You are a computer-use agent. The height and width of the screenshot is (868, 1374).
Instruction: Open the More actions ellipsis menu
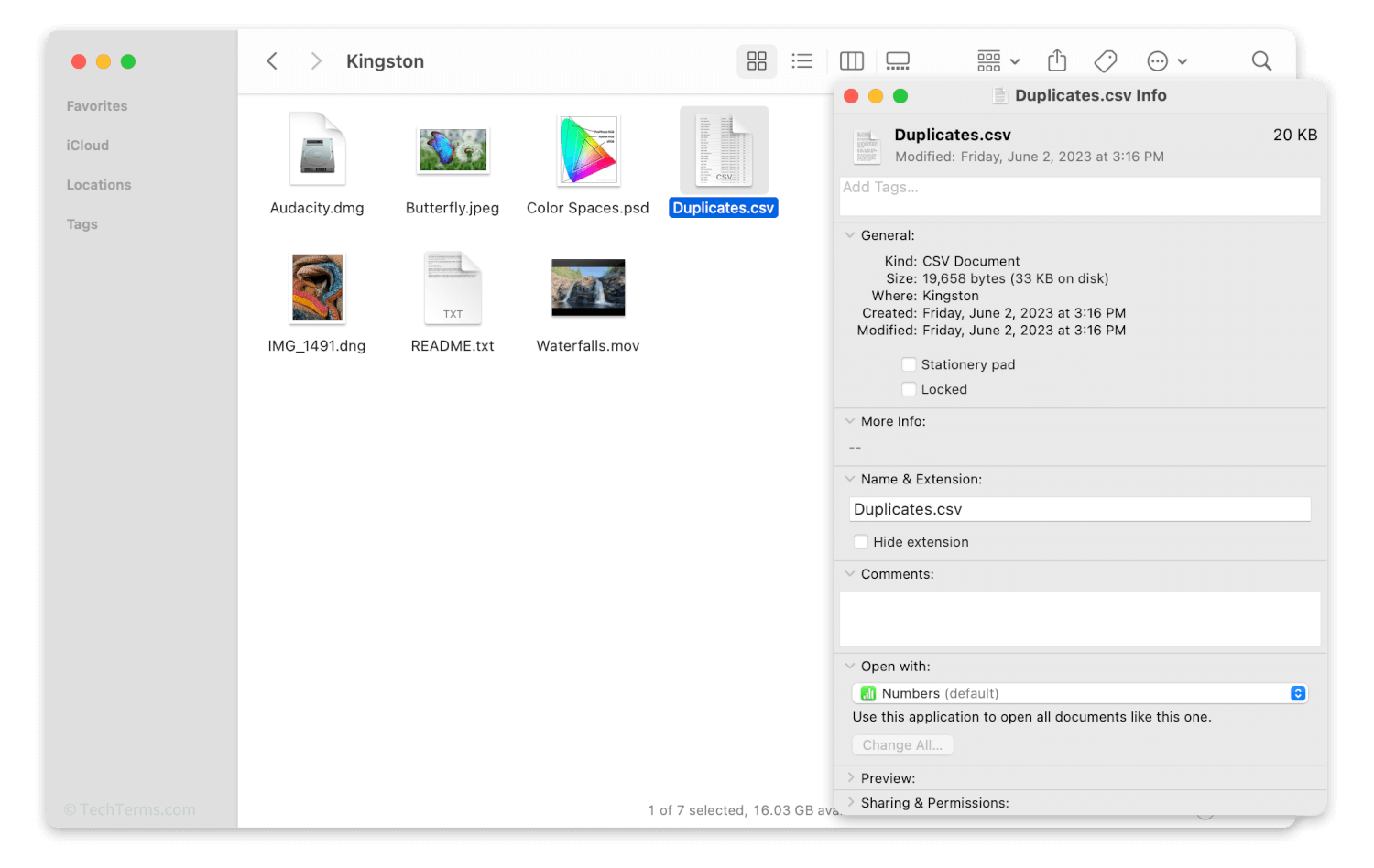coord(1167,61)
